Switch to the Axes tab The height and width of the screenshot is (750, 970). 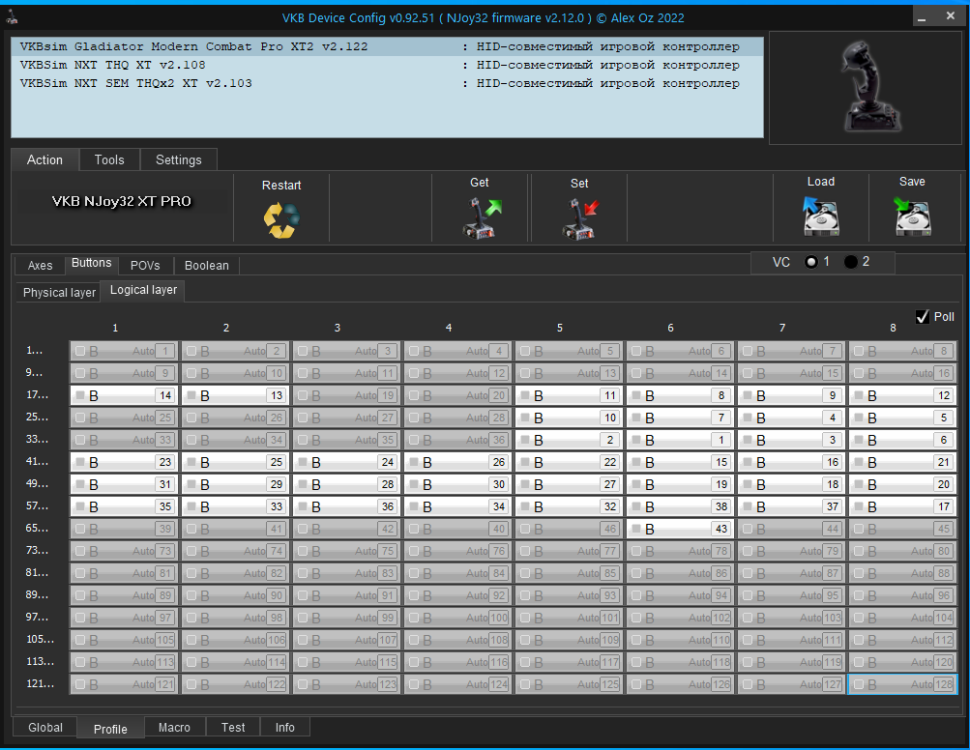(40, 266)
